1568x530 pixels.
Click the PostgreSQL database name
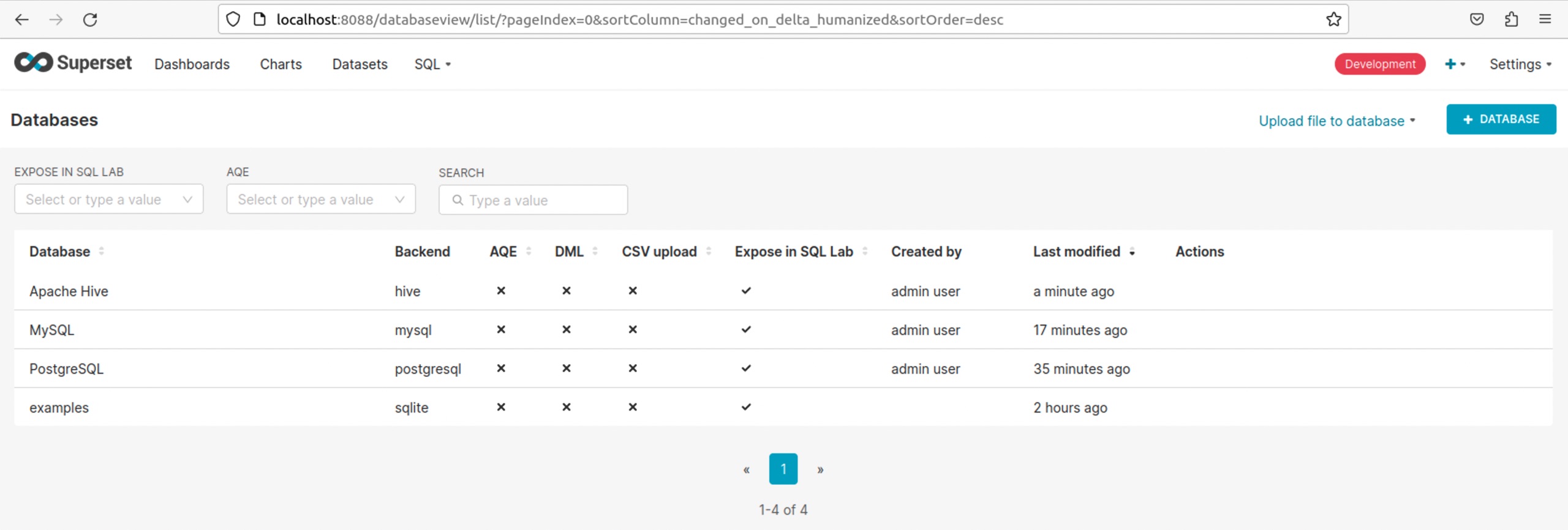tap(66, 369)
